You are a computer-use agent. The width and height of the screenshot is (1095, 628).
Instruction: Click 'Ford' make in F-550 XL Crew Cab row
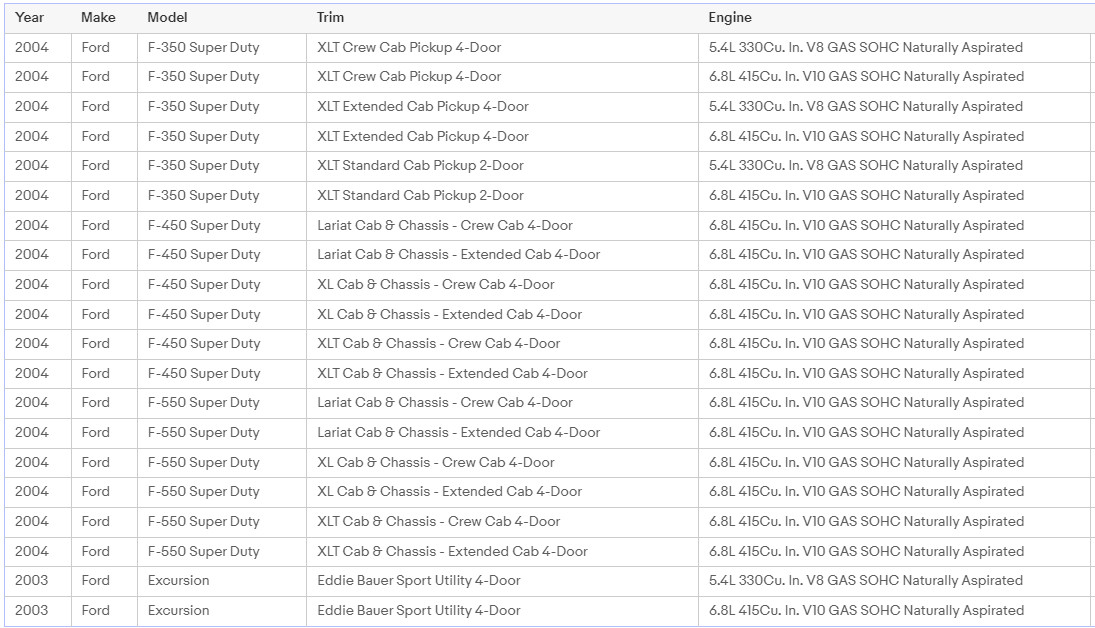point(96,462)
